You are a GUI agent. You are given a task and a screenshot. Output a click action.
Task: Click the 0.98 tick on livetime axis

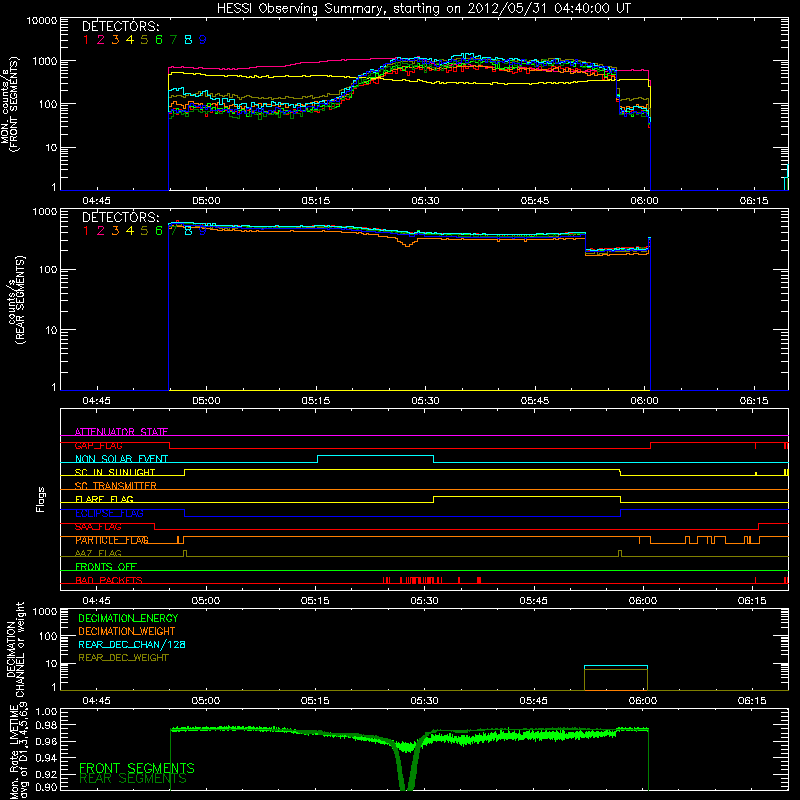(46, 725)
